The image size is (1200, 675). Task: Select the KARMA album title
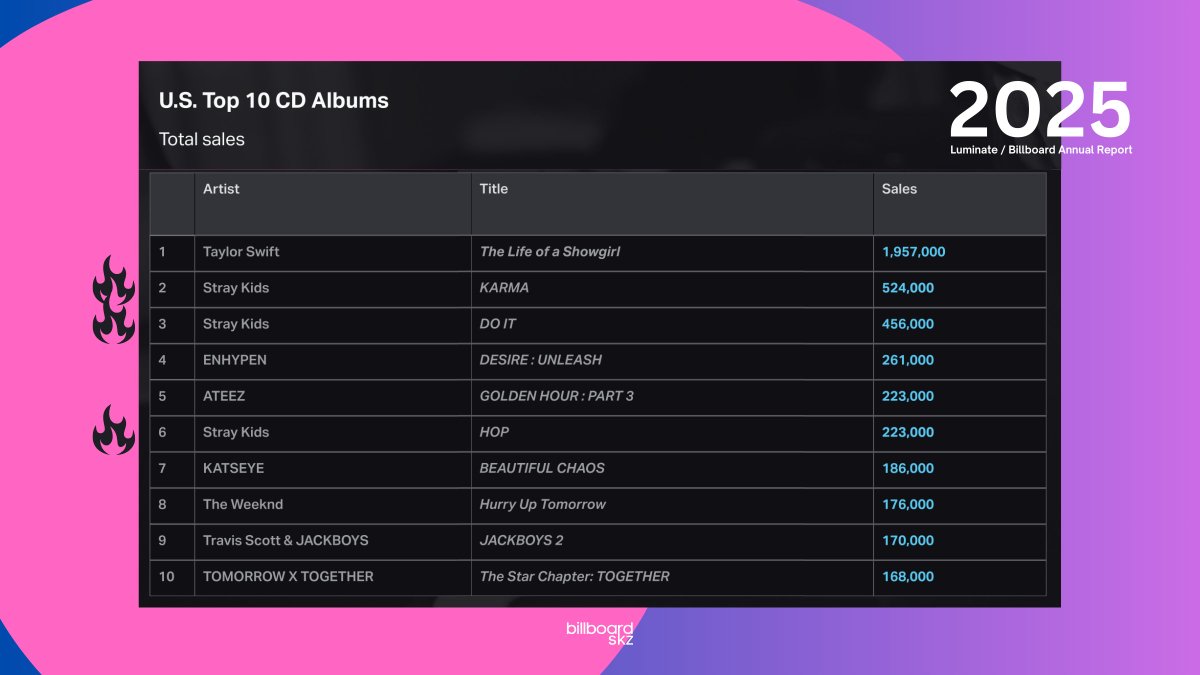505,288
